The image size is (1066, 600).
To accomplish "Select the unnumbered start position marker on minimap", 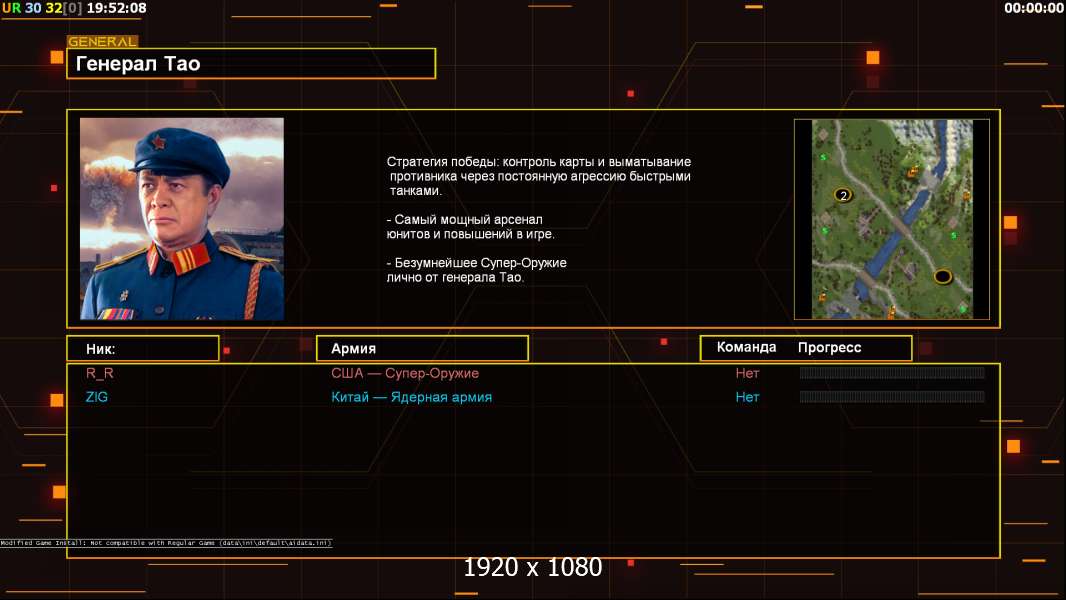I will (x=943, y=277).
